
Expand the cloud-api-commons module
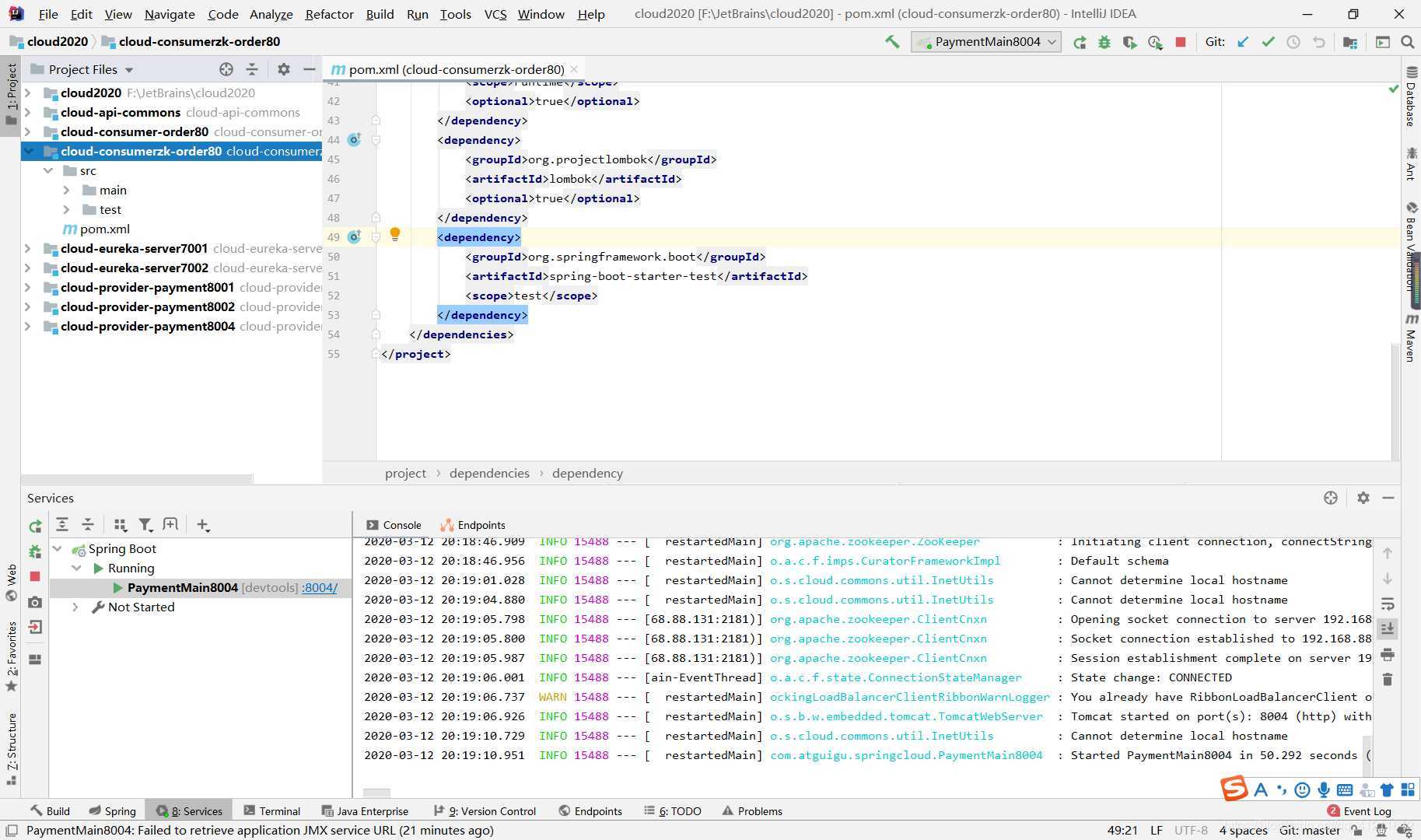click(28, 112)
